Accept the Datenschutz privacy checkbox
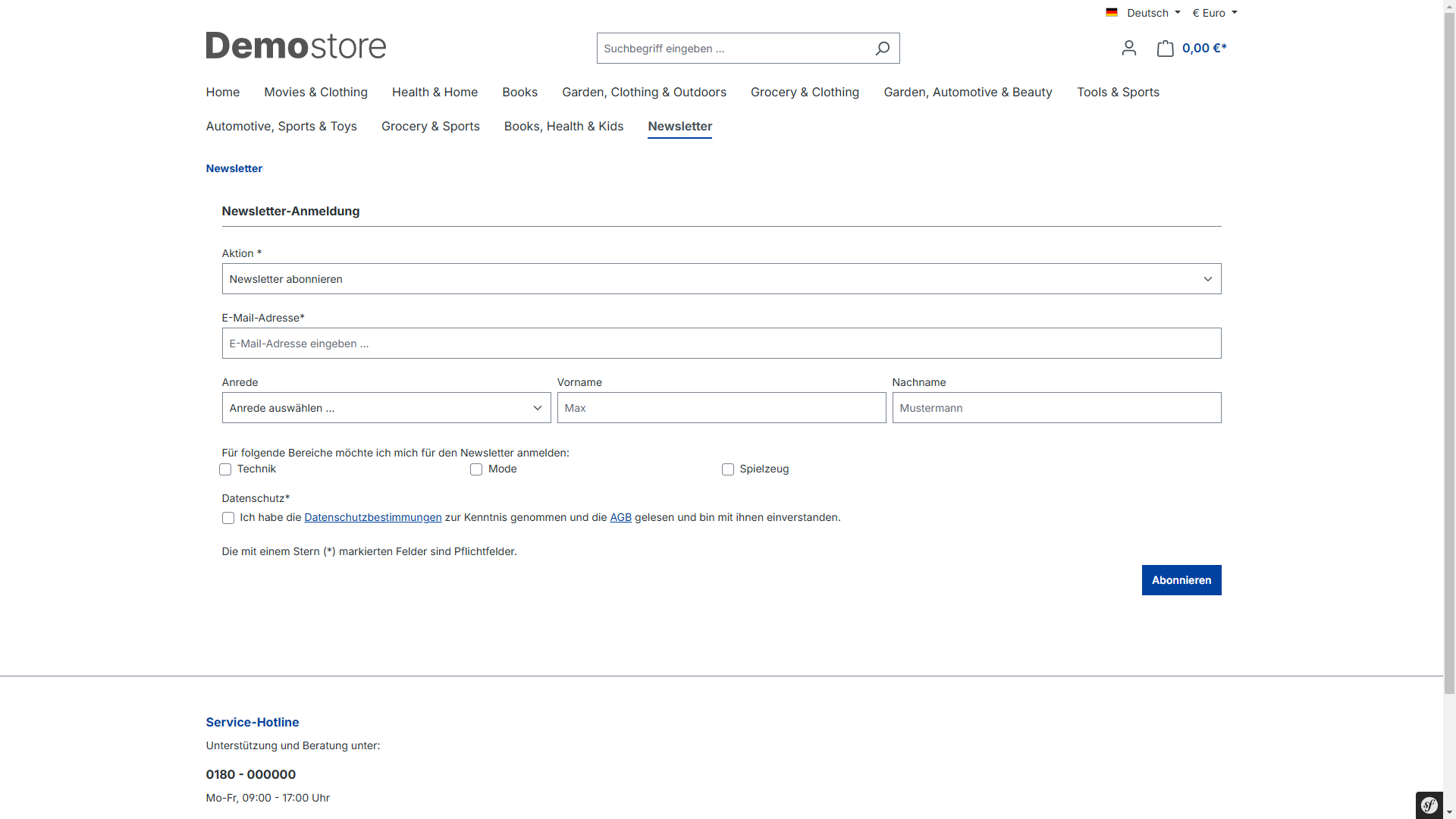1456x819 pixels. coord(228,518)
